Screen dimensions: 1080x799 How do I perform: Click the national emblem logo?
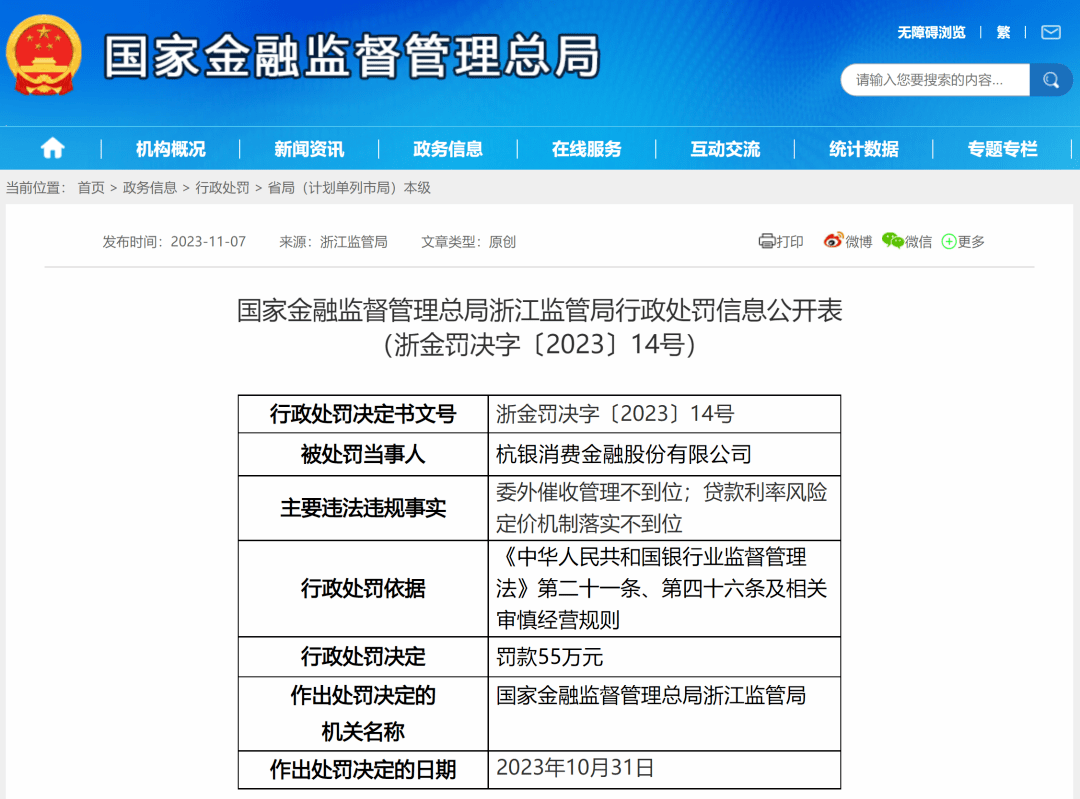coord(43,55)
